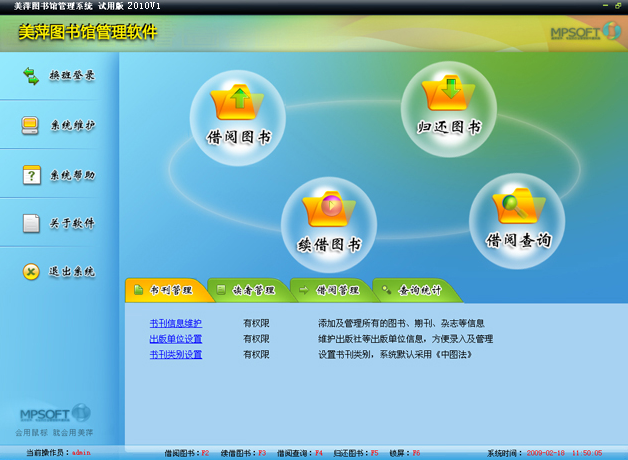
Task: Click status bar 归还图书 F5 shortcut
Action: point(356,453)
